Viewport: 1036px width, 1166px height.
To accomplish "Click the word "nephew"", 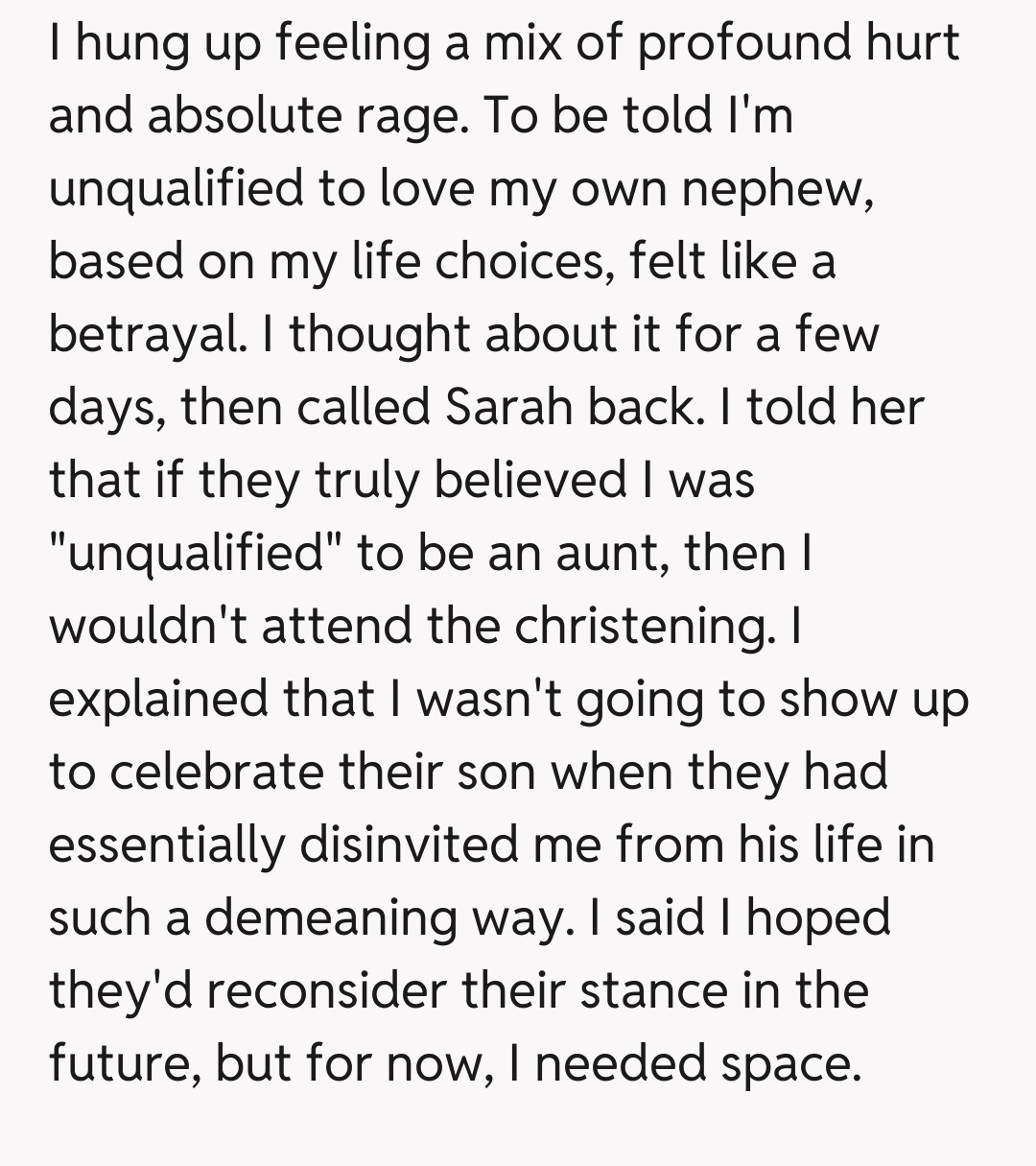I will (776, 189).
